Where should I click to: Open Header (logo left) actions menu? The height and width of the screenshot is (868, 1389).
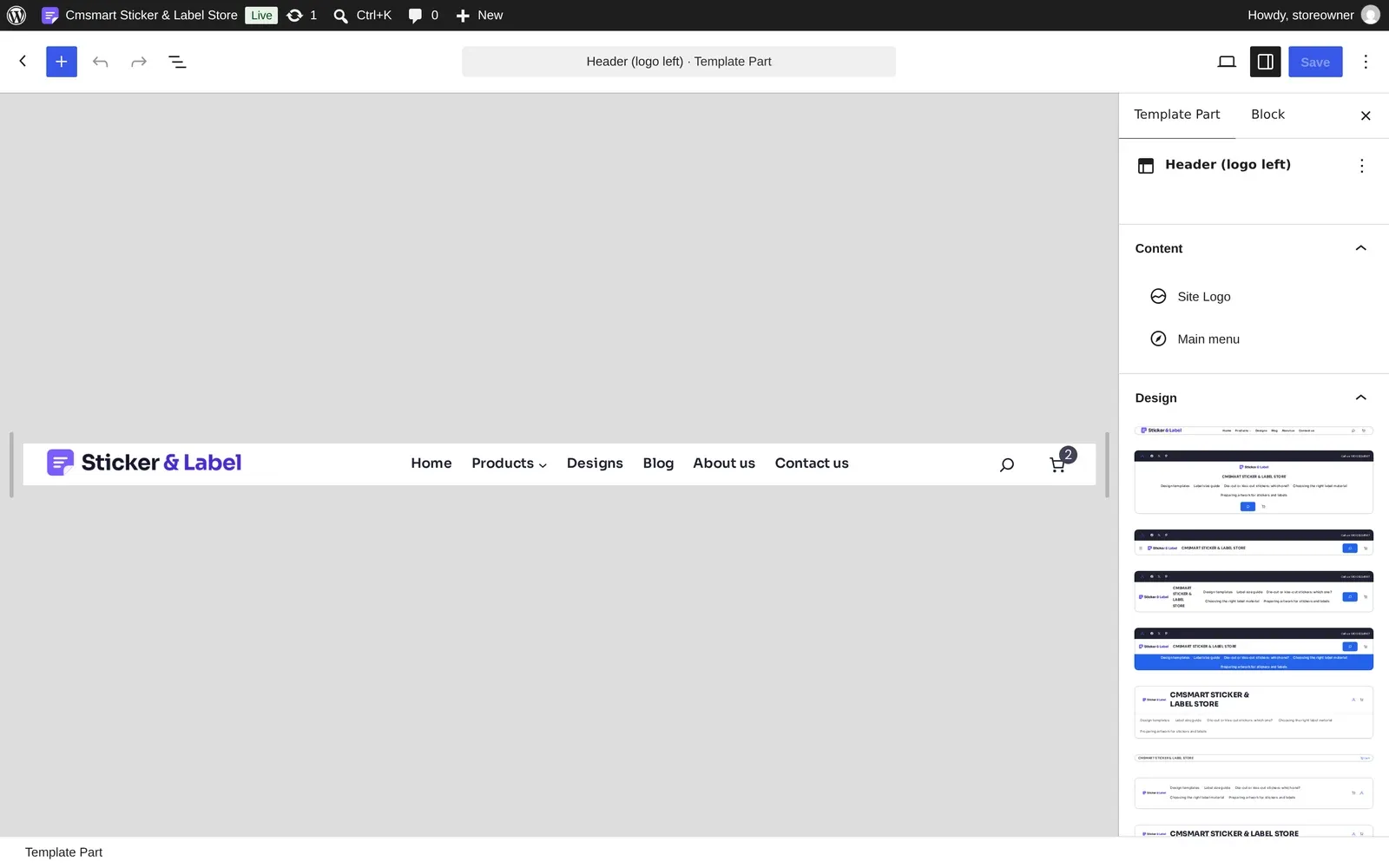coord(1361,166)
